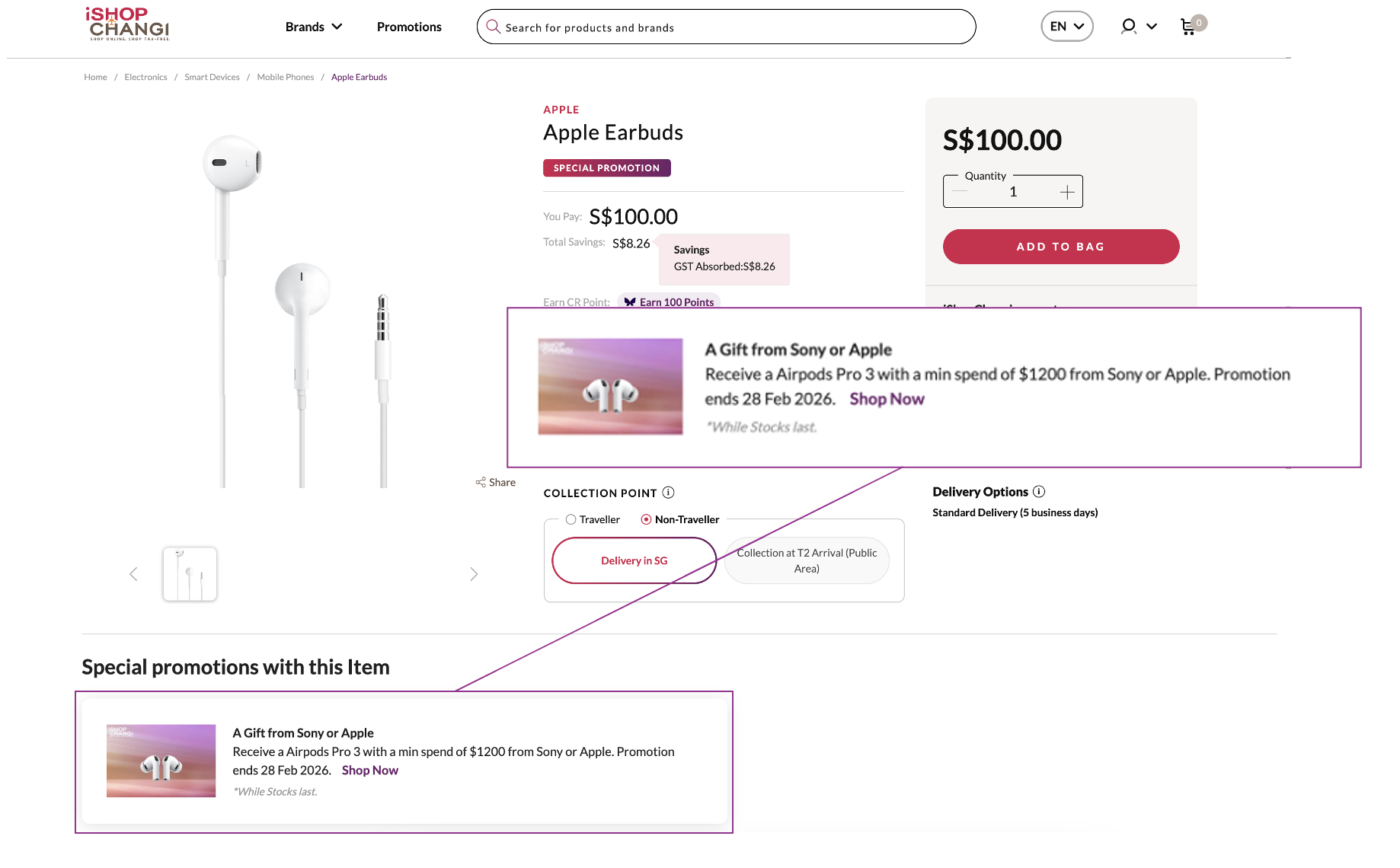The image size is (1400, 868).
Task: Go to the next product image
Action: point(474,574)
